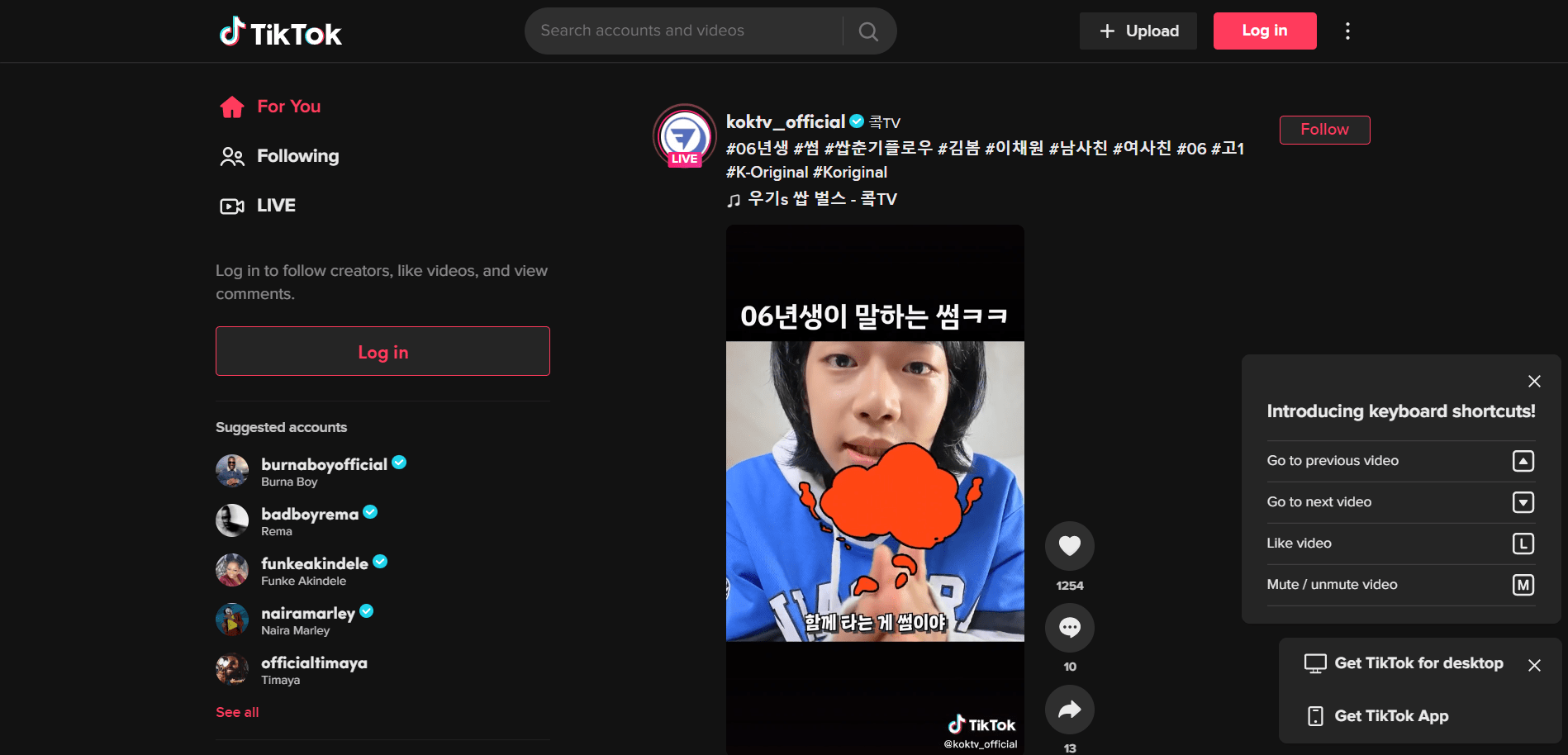Click the TikTok logo
Screen dimensions: 1568x755
pyautogui.click(x=280, y=31)
